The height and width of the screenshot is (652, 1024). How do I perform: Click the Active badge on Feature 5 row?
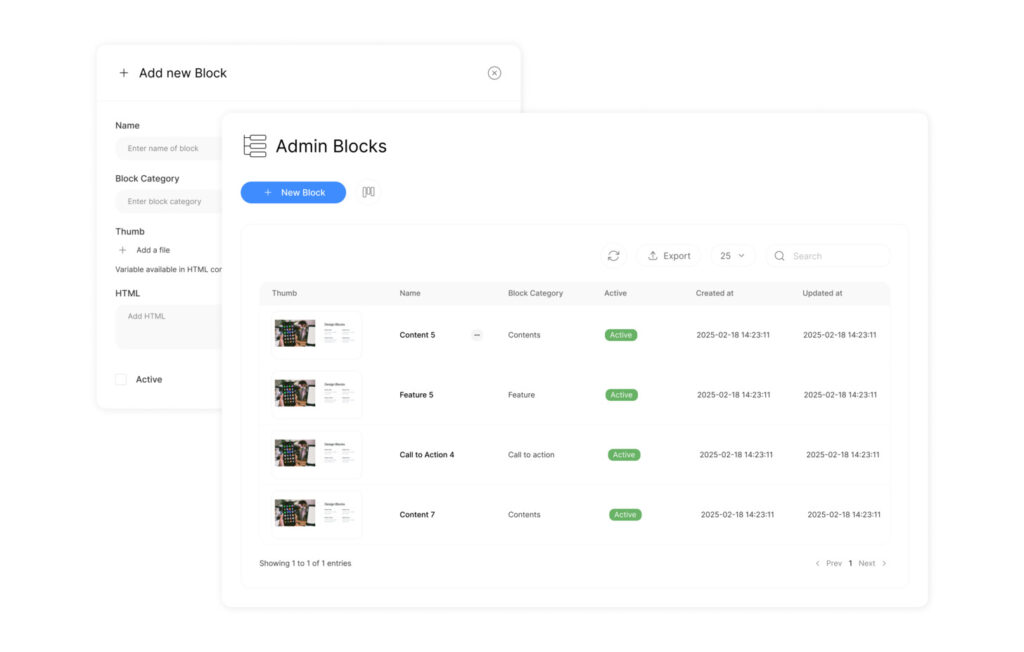[621, 395]
